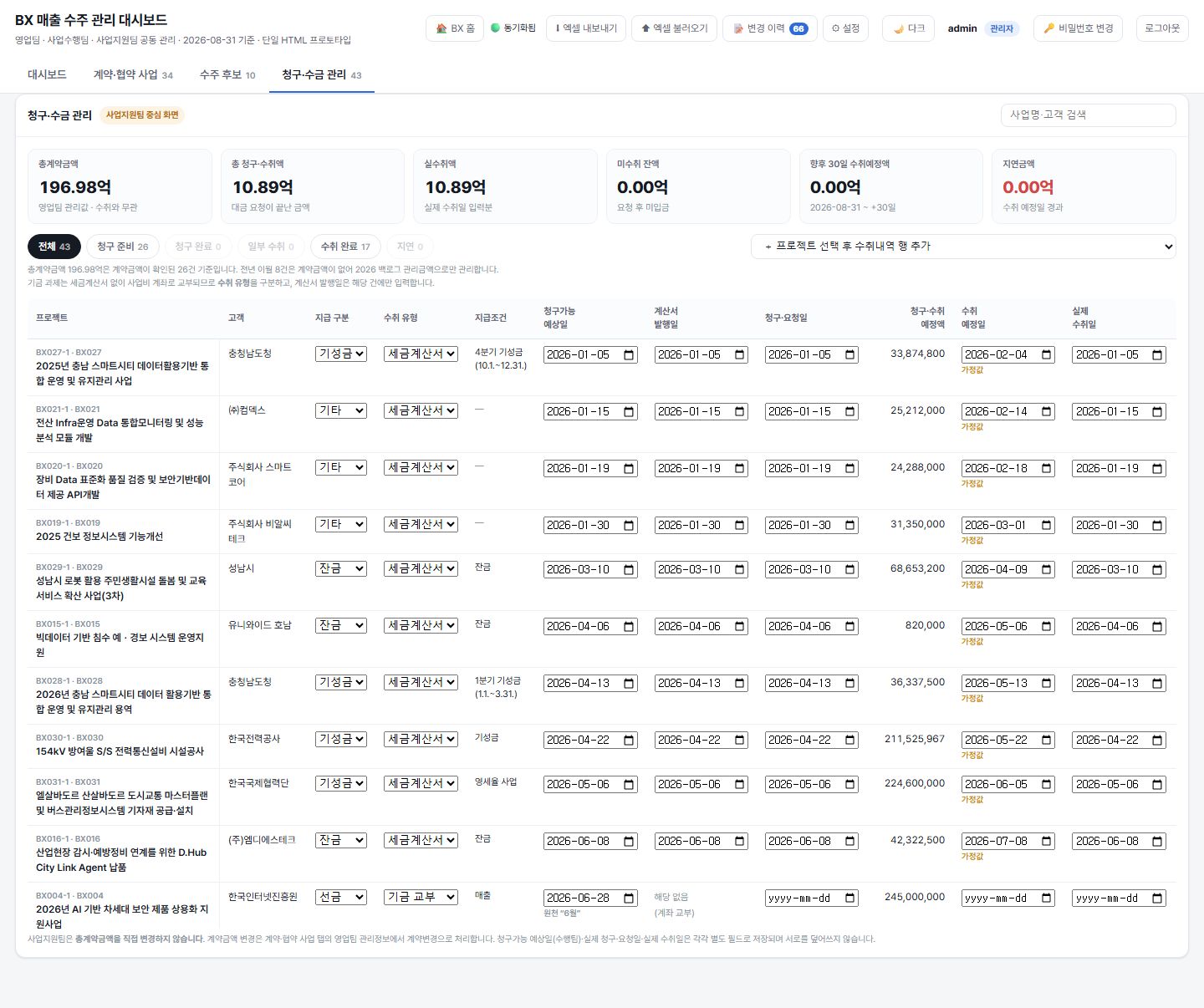Click the download arrow on 엑셀 내보내기
Screen dimensions: 1204x1008
click(558, 28)
